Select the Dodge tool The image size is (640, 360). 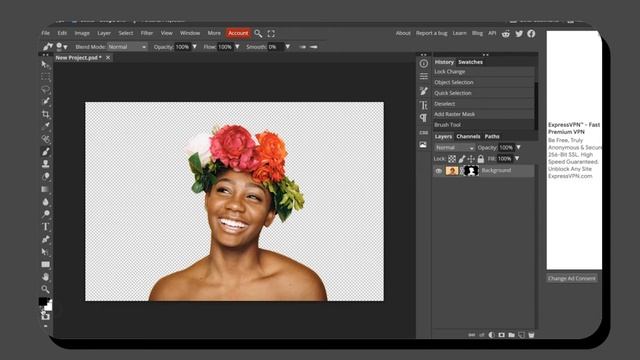(x=45, y=214)
